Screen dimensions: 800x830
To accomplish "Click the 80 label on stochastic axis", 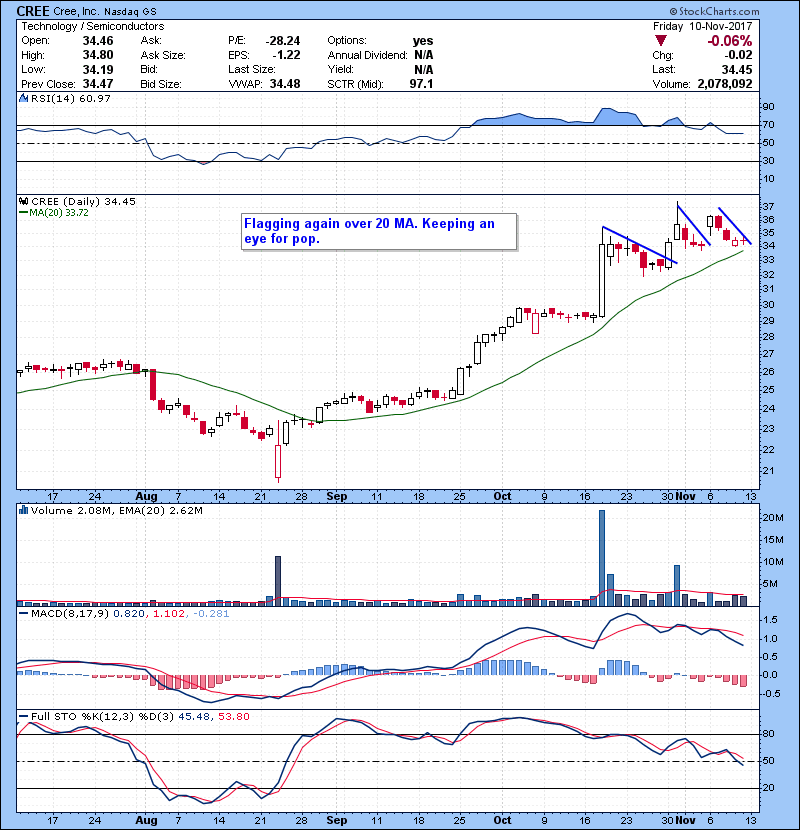I will coord(768,734).
